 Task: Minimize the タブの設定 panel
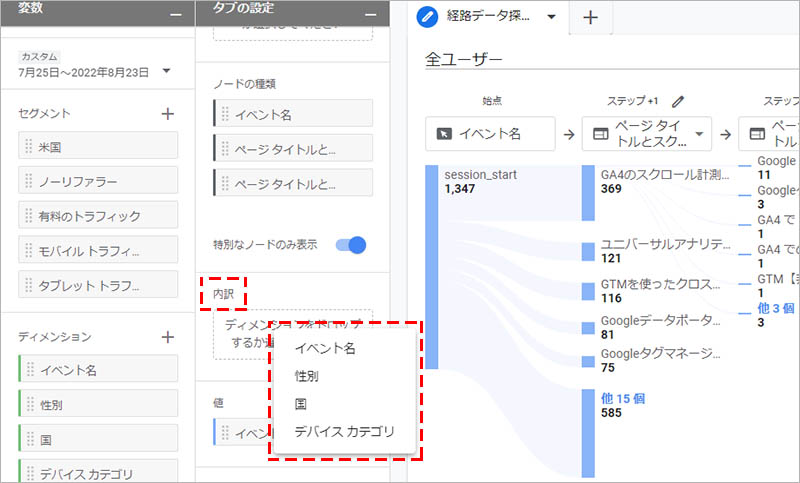click(x=371, y=11)
